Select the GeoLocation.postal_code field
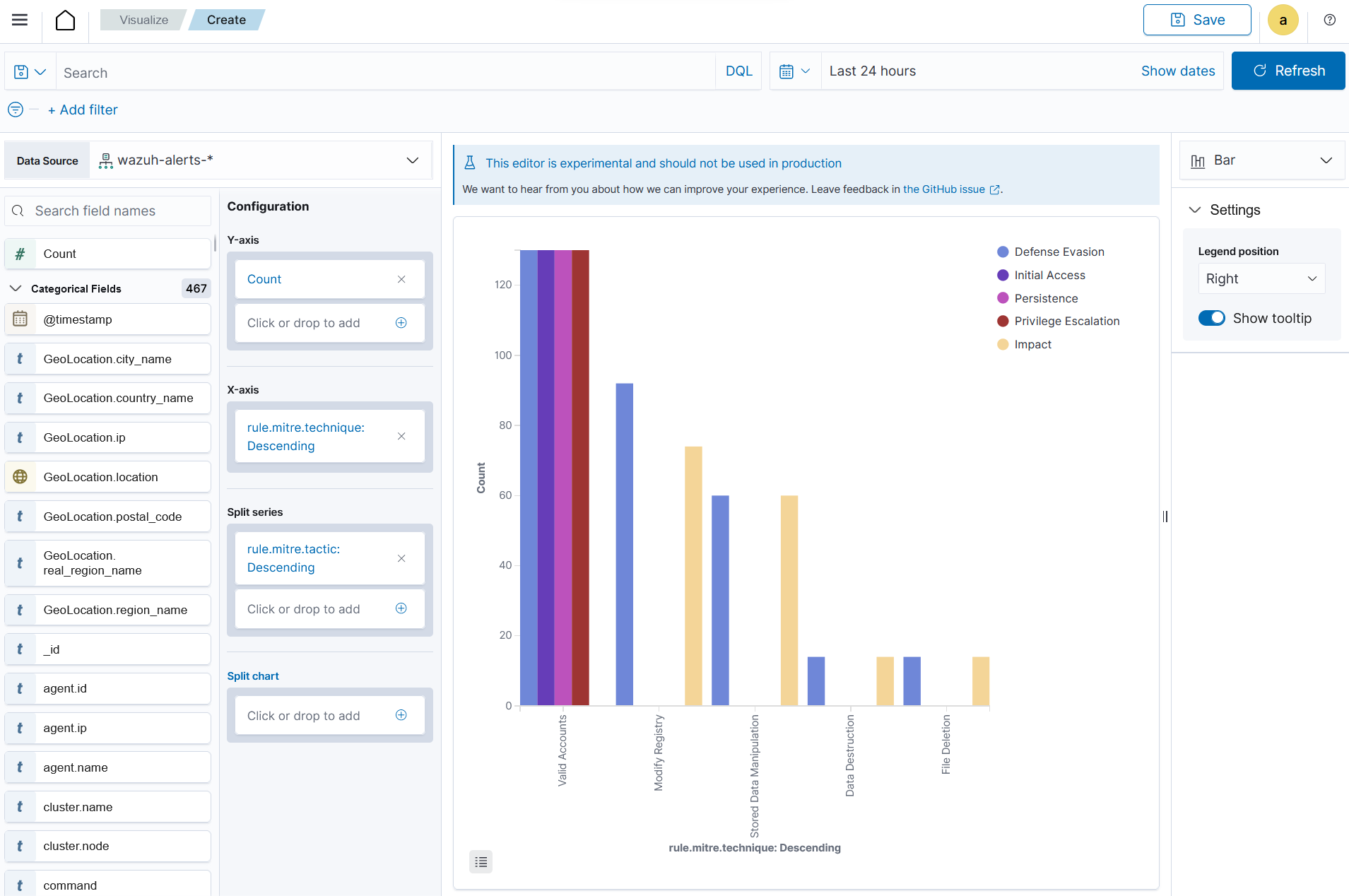1349x896 pixels. point(107,517)
